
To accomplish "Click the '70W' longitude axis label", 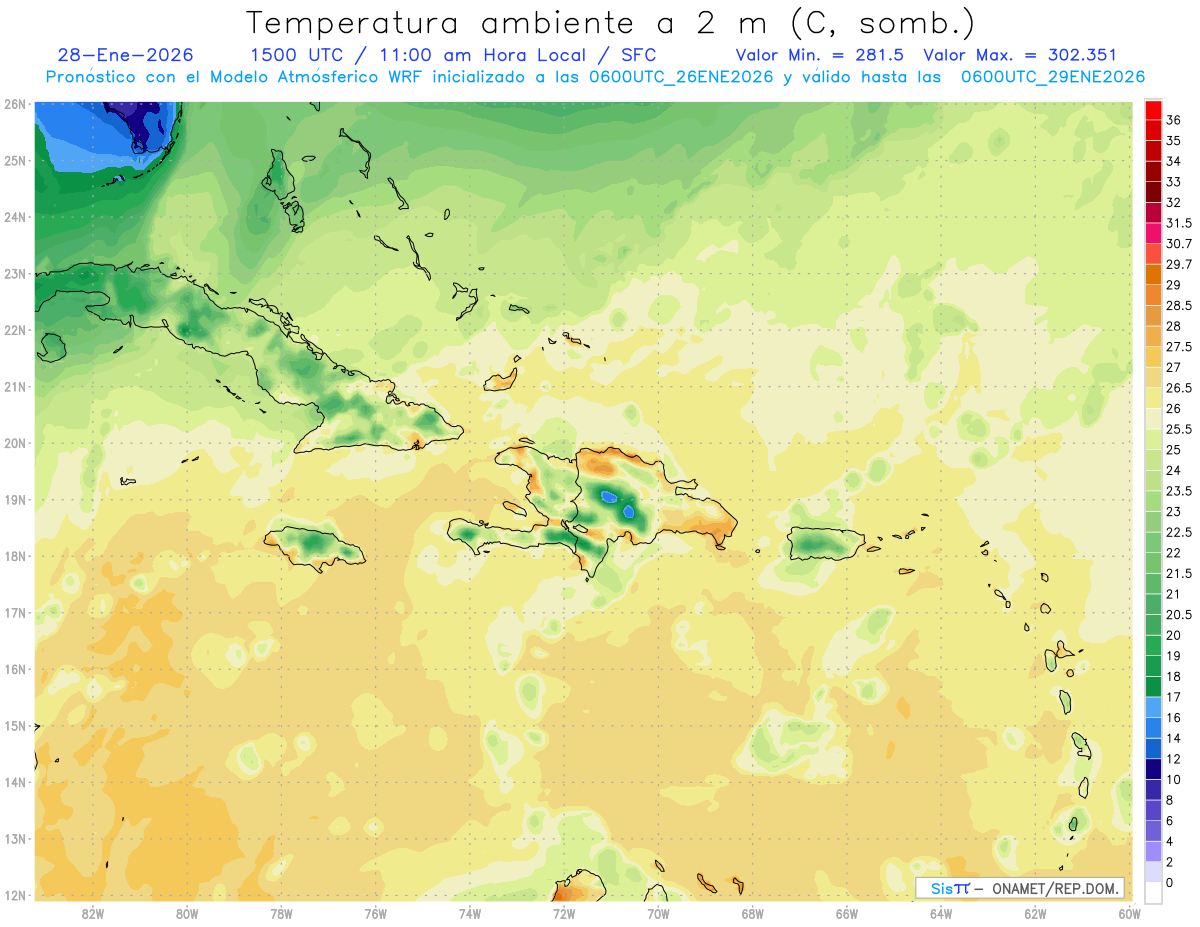I will 658,913.
